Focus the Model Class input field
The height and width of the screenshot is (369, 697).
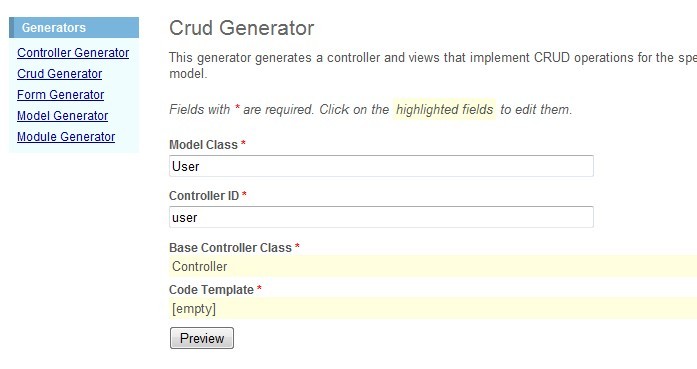[381, 166]
